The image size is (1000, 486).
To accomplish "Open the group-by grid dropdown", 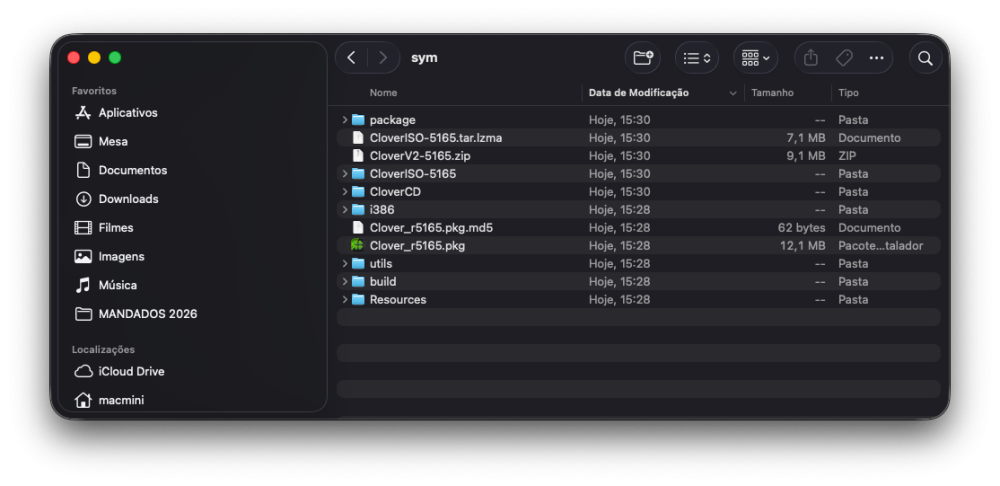I will tap(756, 58).
